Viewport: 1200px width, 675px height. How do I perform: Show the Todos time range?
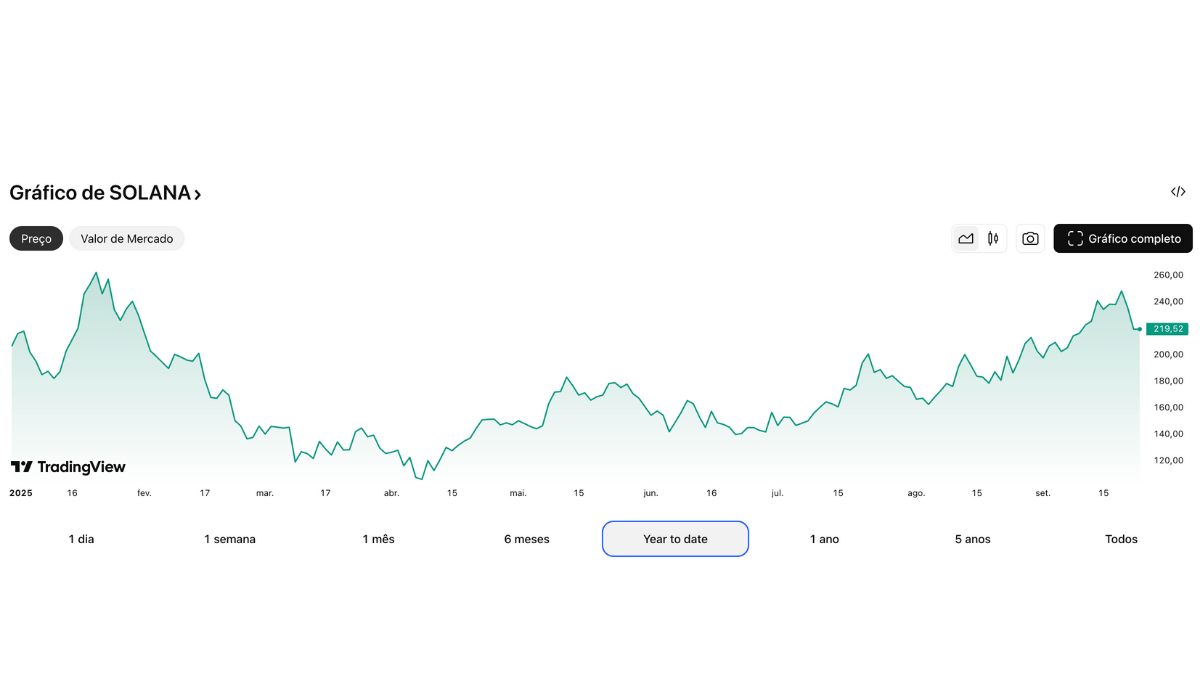pyautogui.click(x=1121, y=539)
